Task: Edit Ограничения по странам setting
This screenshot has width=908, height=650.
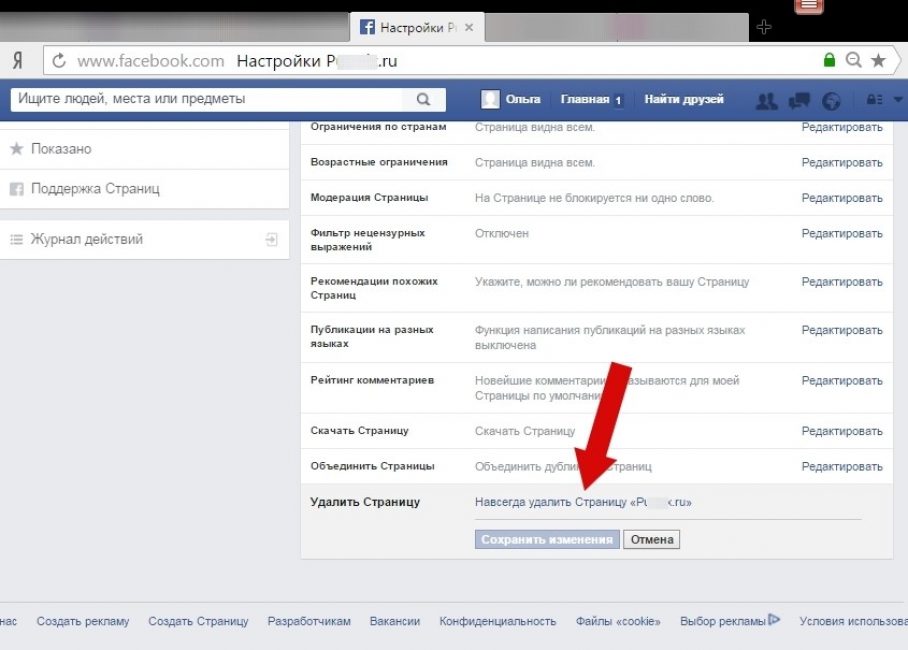Action: pyautogui.click(x=842, y=127)
